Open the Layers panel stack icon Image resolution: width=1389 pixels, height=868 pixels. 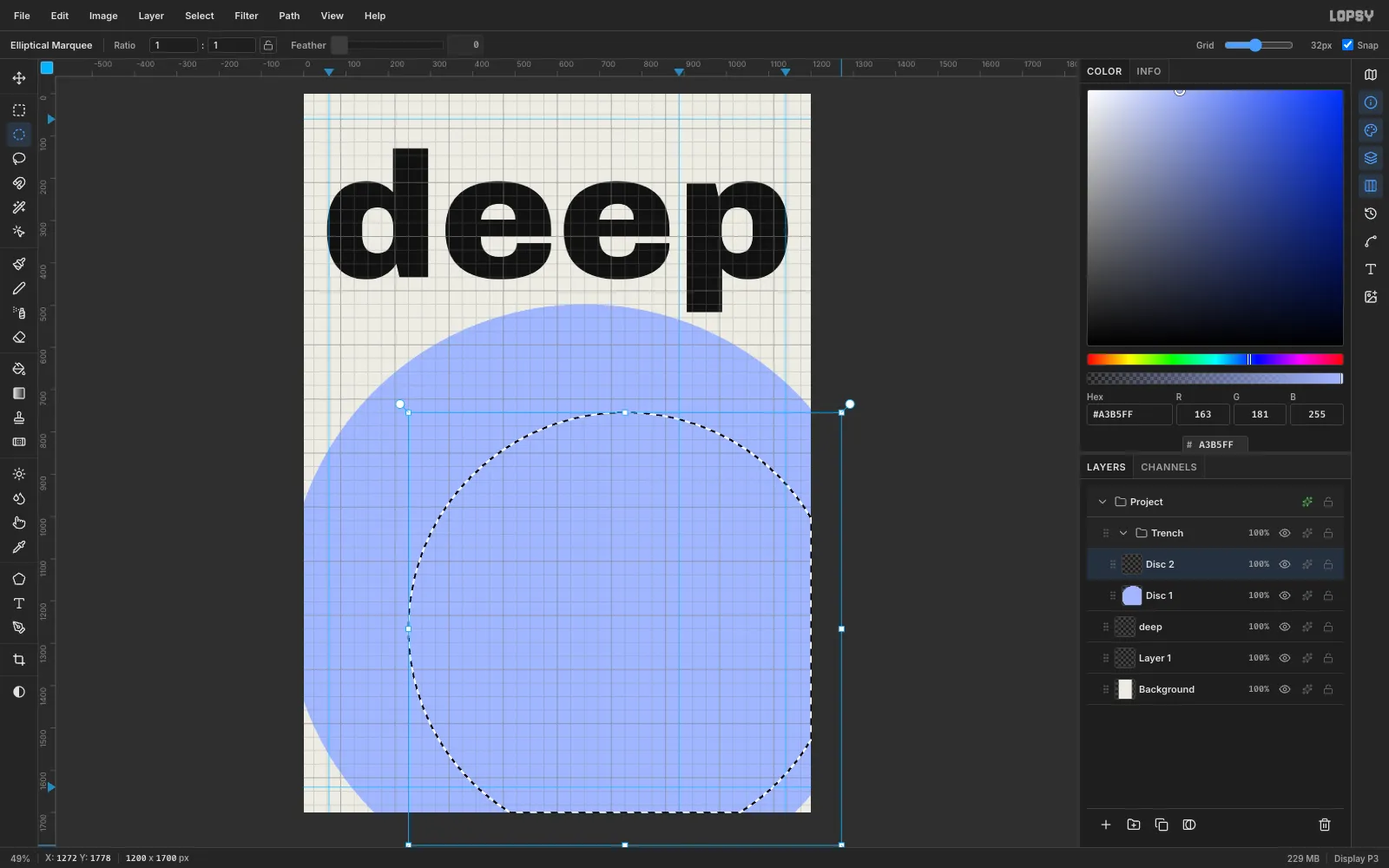(x=1371, y=158)
